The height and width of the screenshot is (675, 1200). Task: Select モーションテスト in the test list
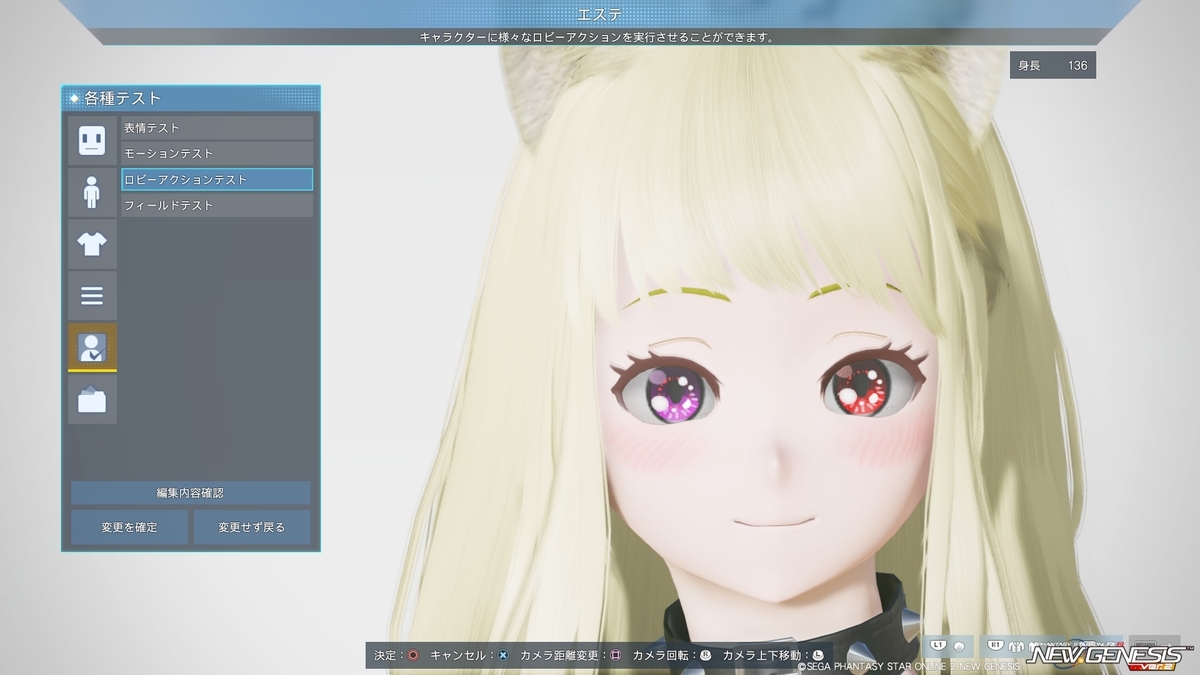point(217,153)
